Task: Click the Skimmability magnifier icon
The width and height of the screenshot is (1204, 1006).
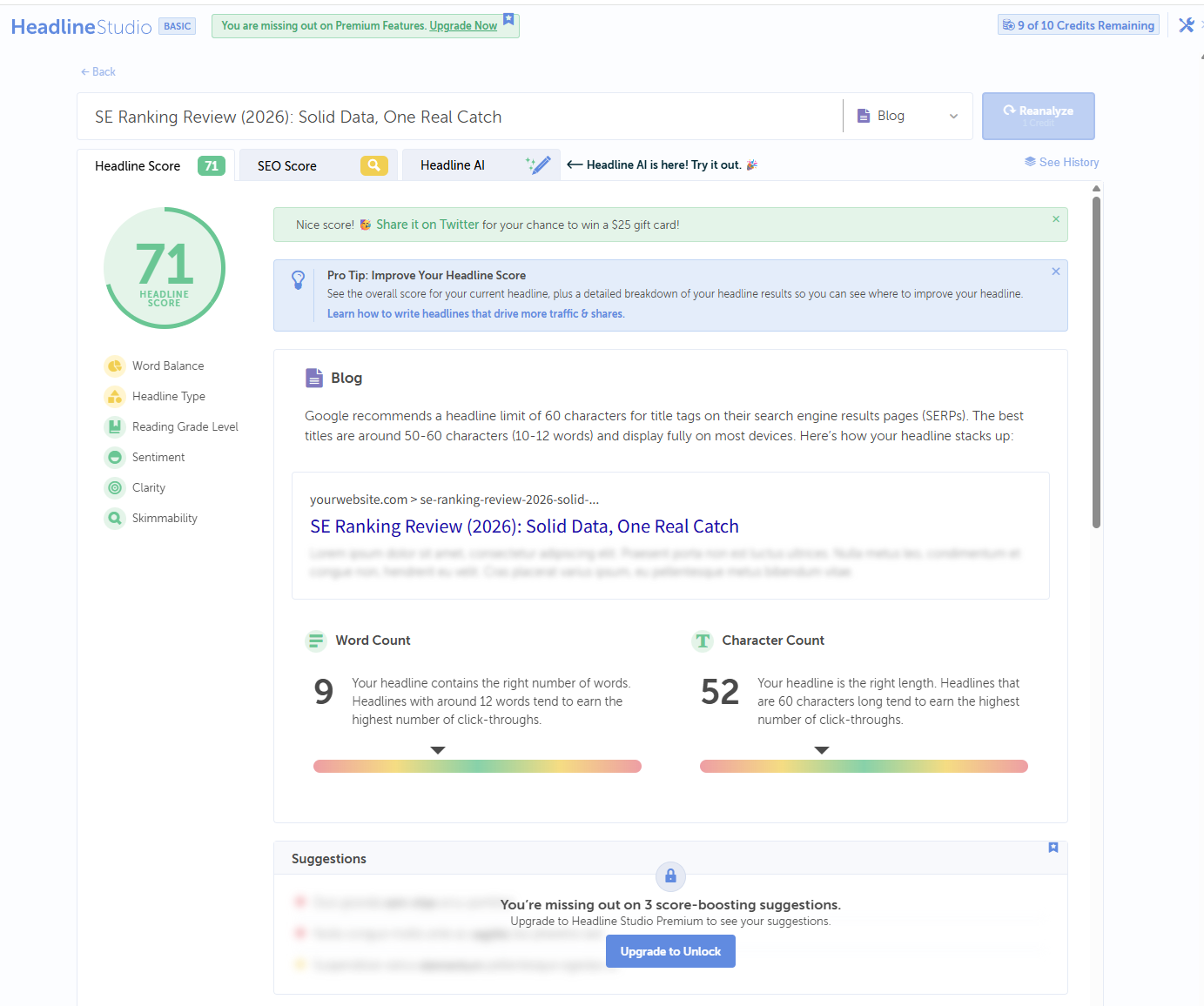Action: click(x=115, y=519)
